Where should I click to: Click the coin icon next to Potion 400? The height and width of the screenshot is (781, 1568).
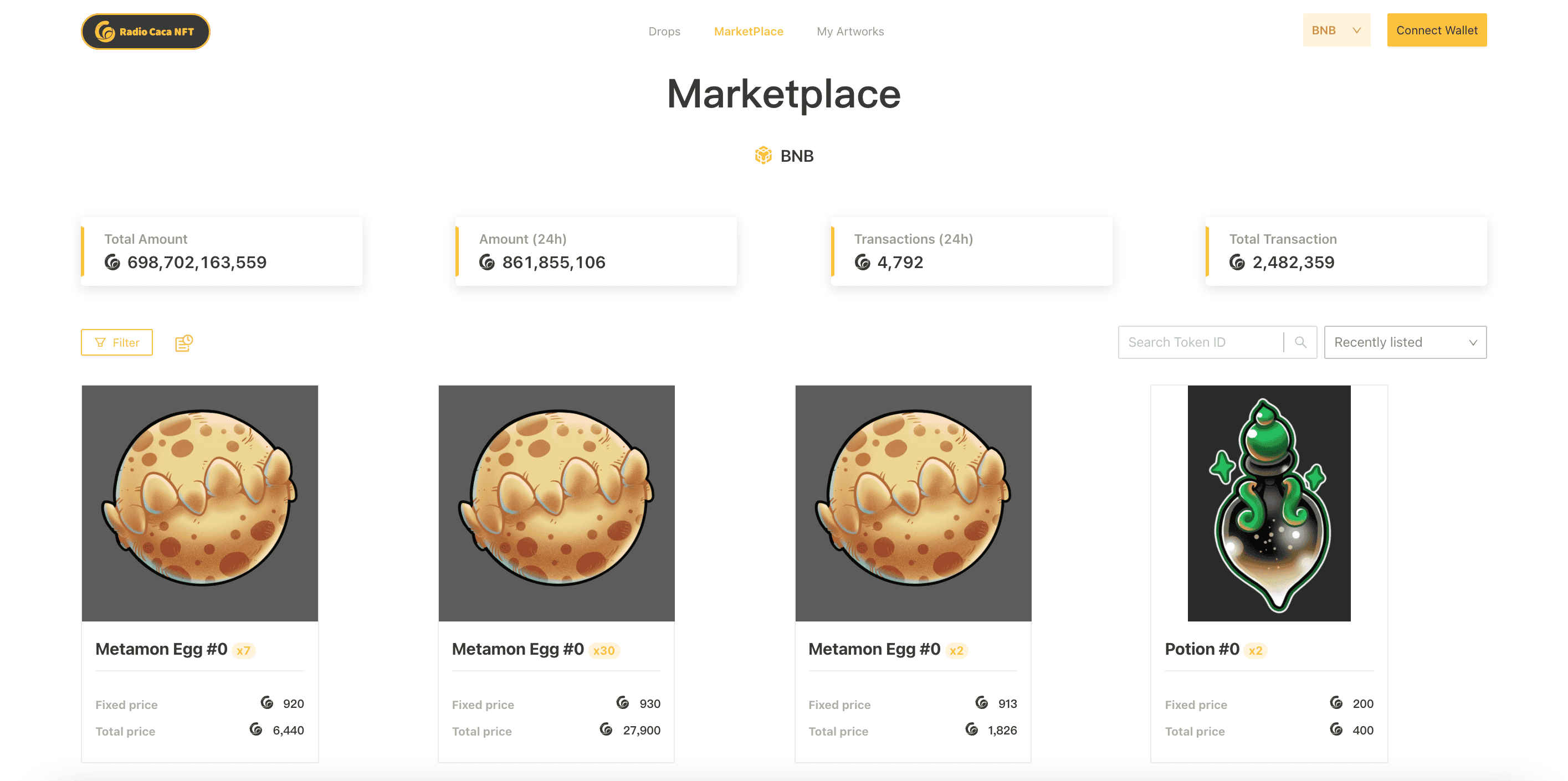tap(1336, 729)
